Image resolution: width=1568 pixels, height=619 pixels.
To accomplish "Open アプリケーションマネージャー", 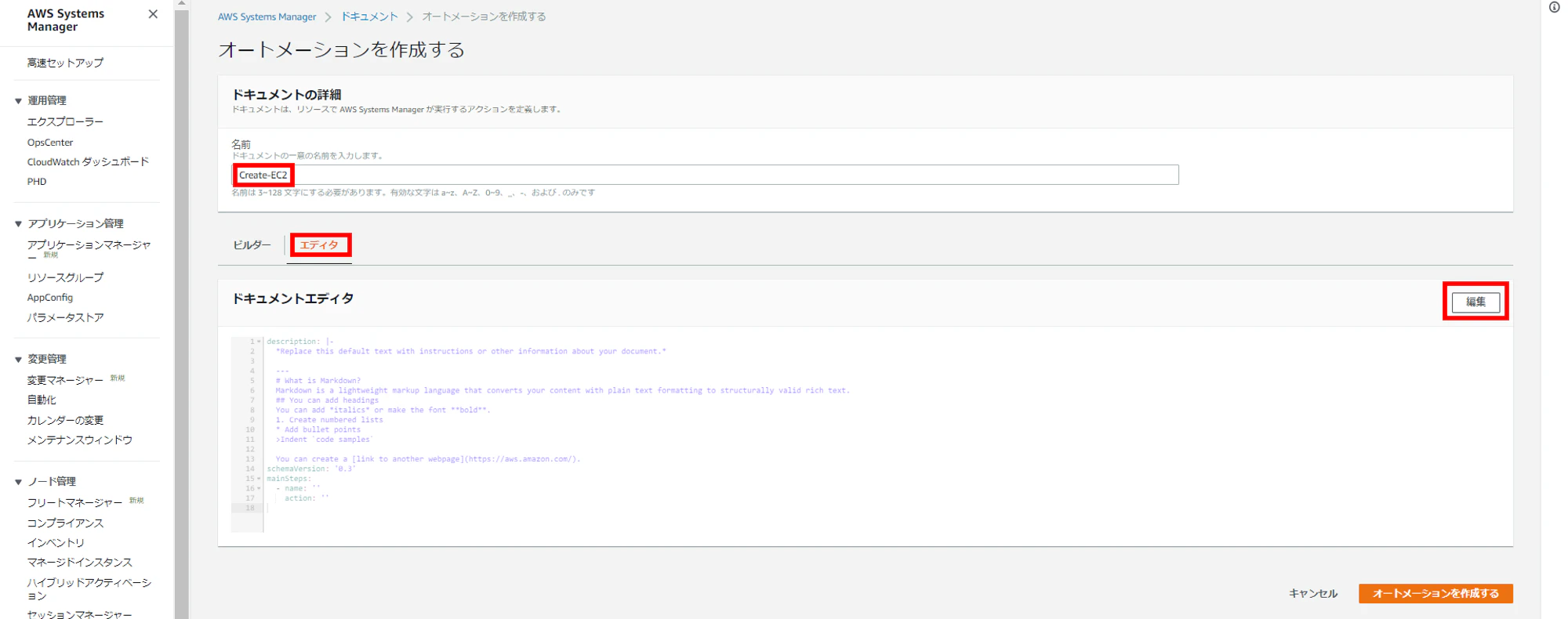I will [x=89, y=250].
